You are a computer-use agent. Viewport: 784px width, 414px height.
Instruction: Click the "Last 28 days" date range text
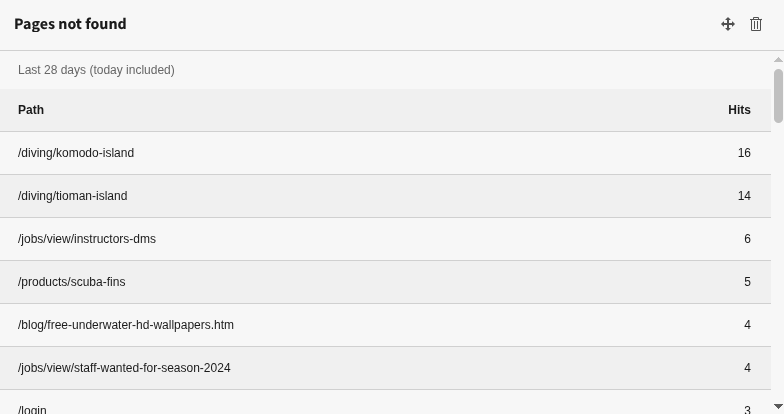(x=96, y=70)
